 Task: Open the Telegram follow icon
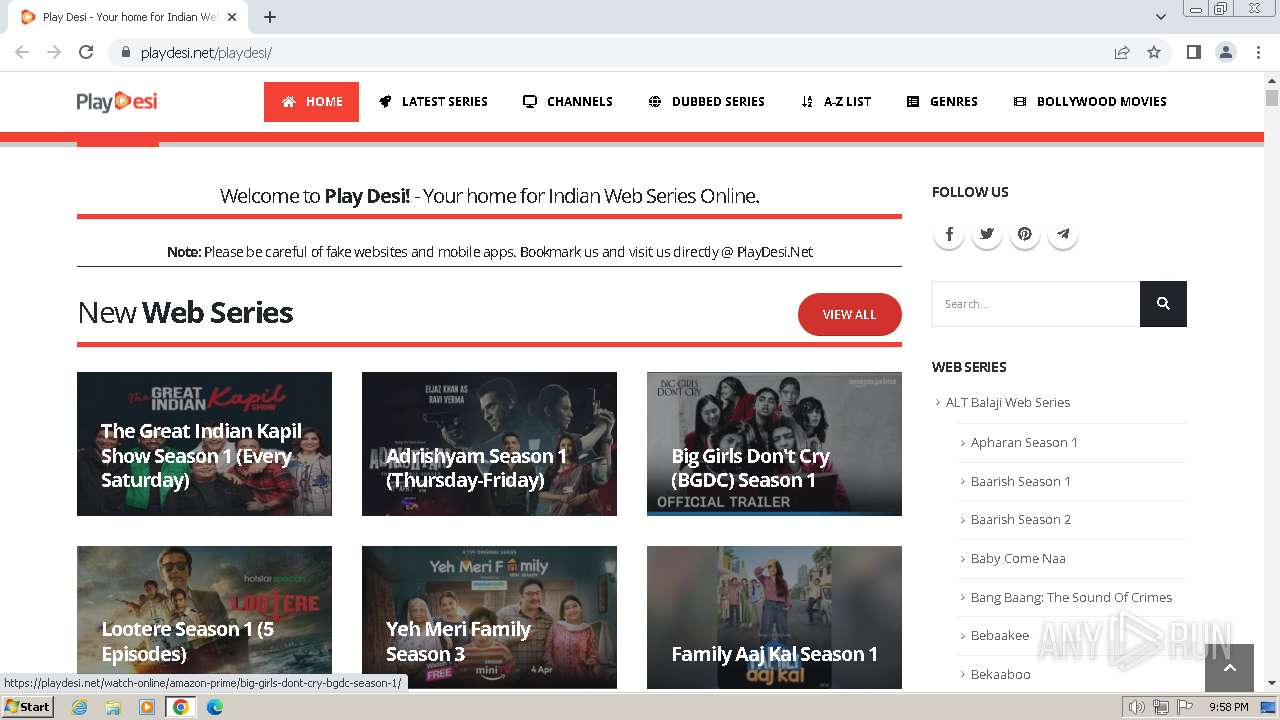click(x=1063, y=234)
